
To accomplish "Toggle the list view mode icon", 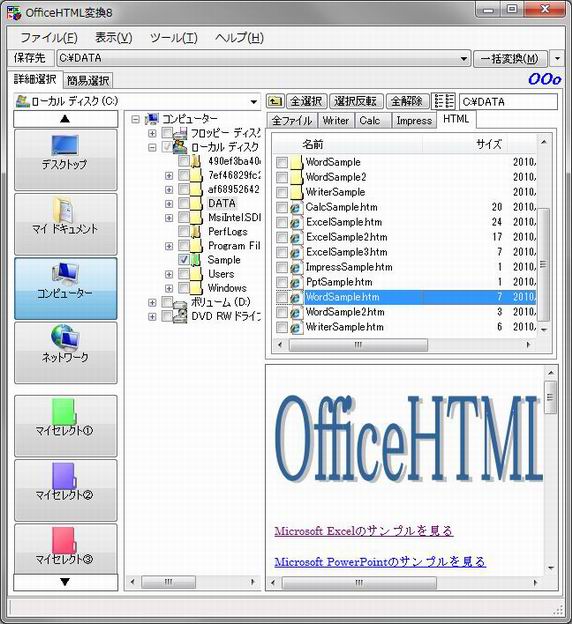I will (444, 101).
